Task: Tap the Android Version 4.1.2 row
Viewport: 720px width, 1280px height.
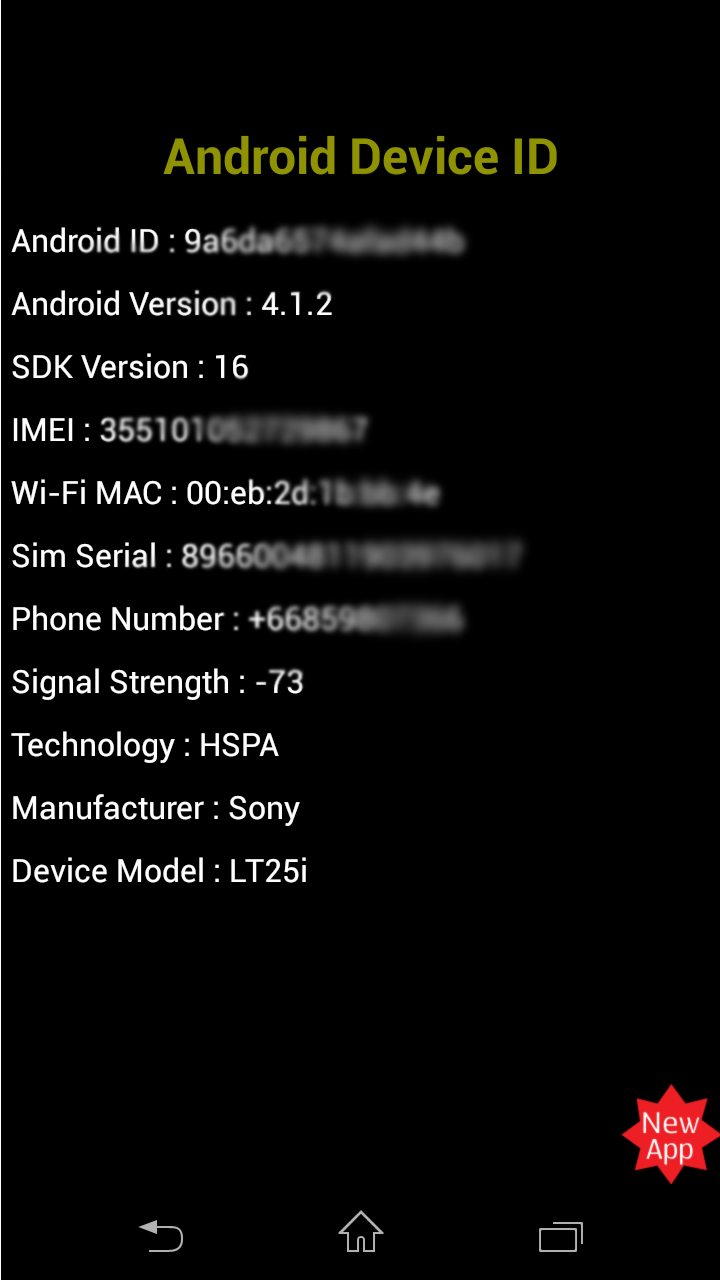Action: click(x=172, y=304)
